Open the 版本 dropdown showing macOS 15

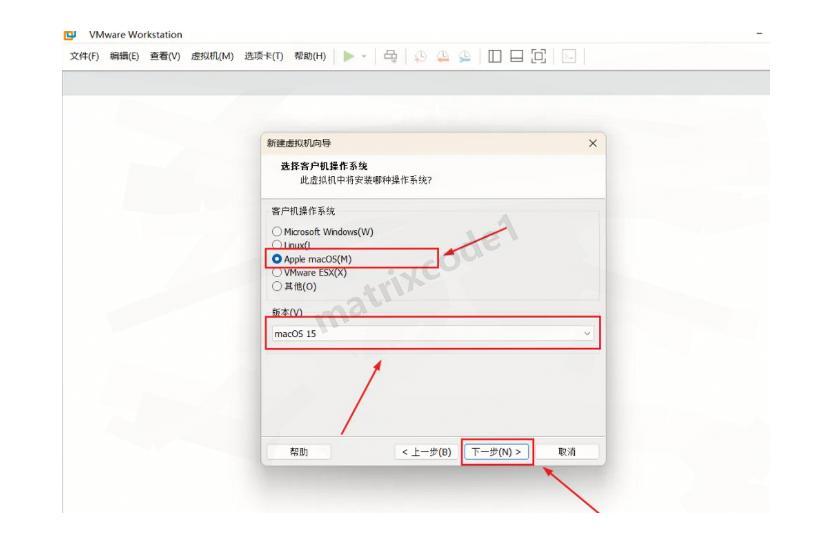click(x=432, y=333)
